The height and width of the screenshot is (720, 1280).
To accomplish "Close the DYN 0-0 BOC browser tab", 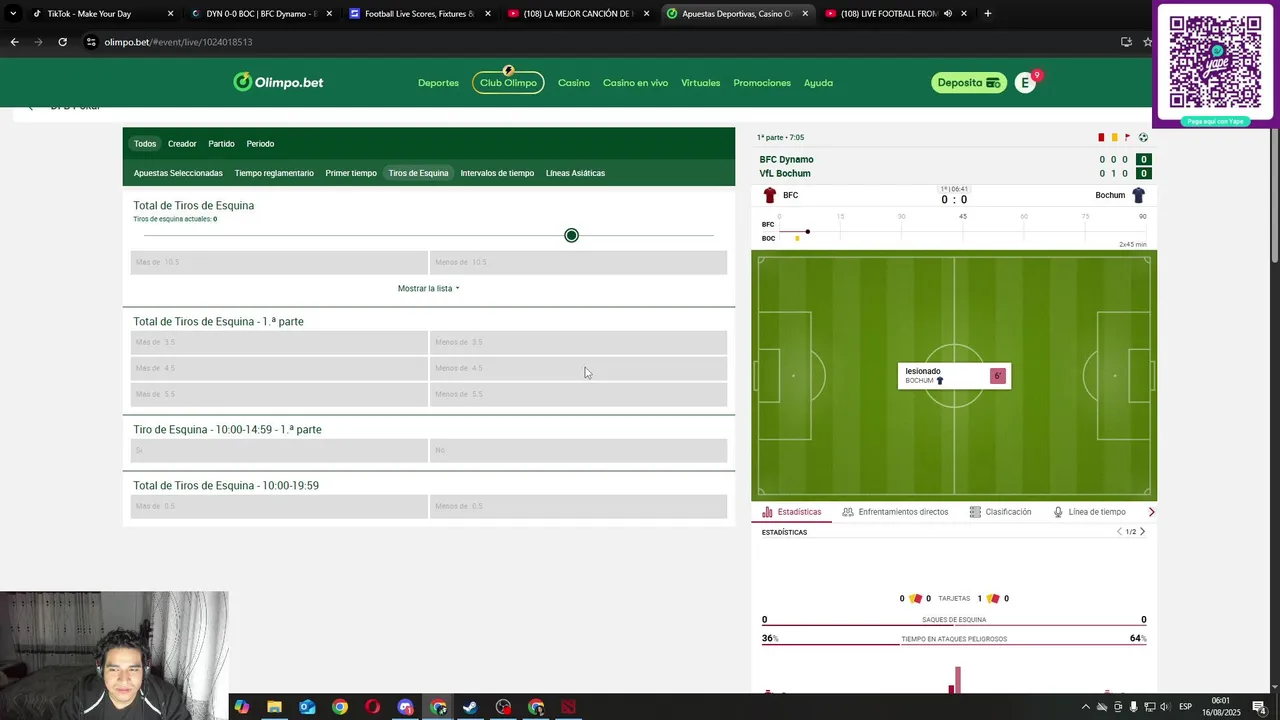I will point(329,14).
